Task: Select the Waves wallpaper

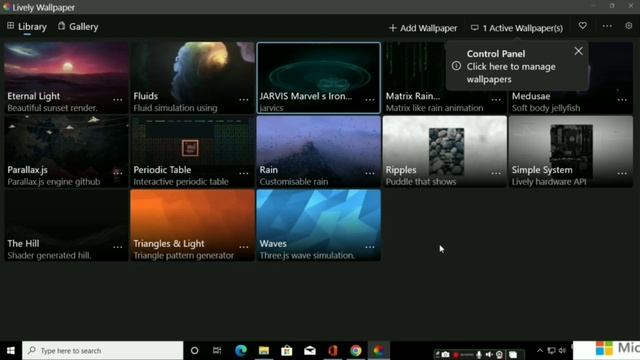Action: pyautogui.click(x=318, y=225)
